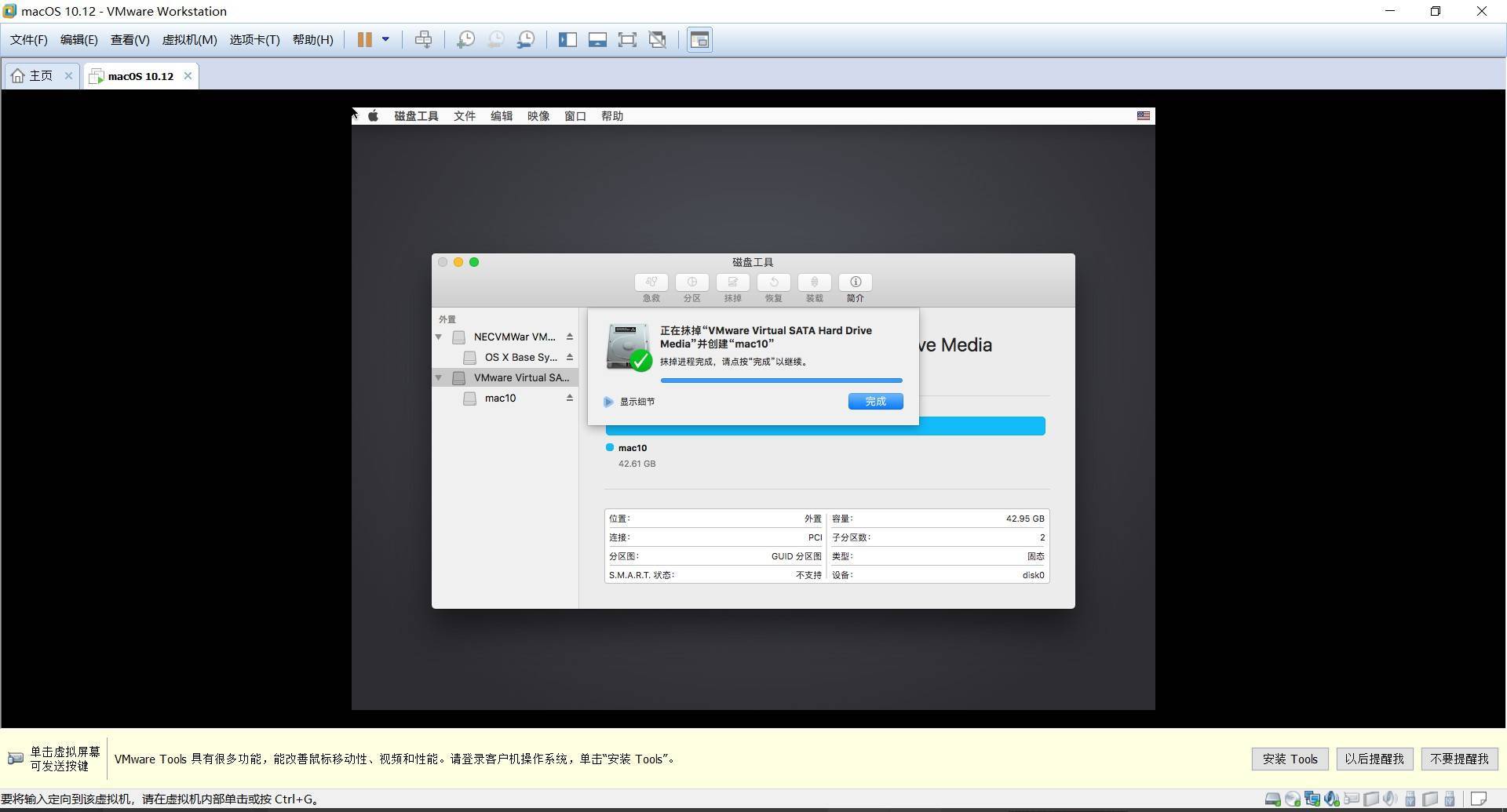
Task: Click the message log icon in status bar
Action: (1479, 799)
